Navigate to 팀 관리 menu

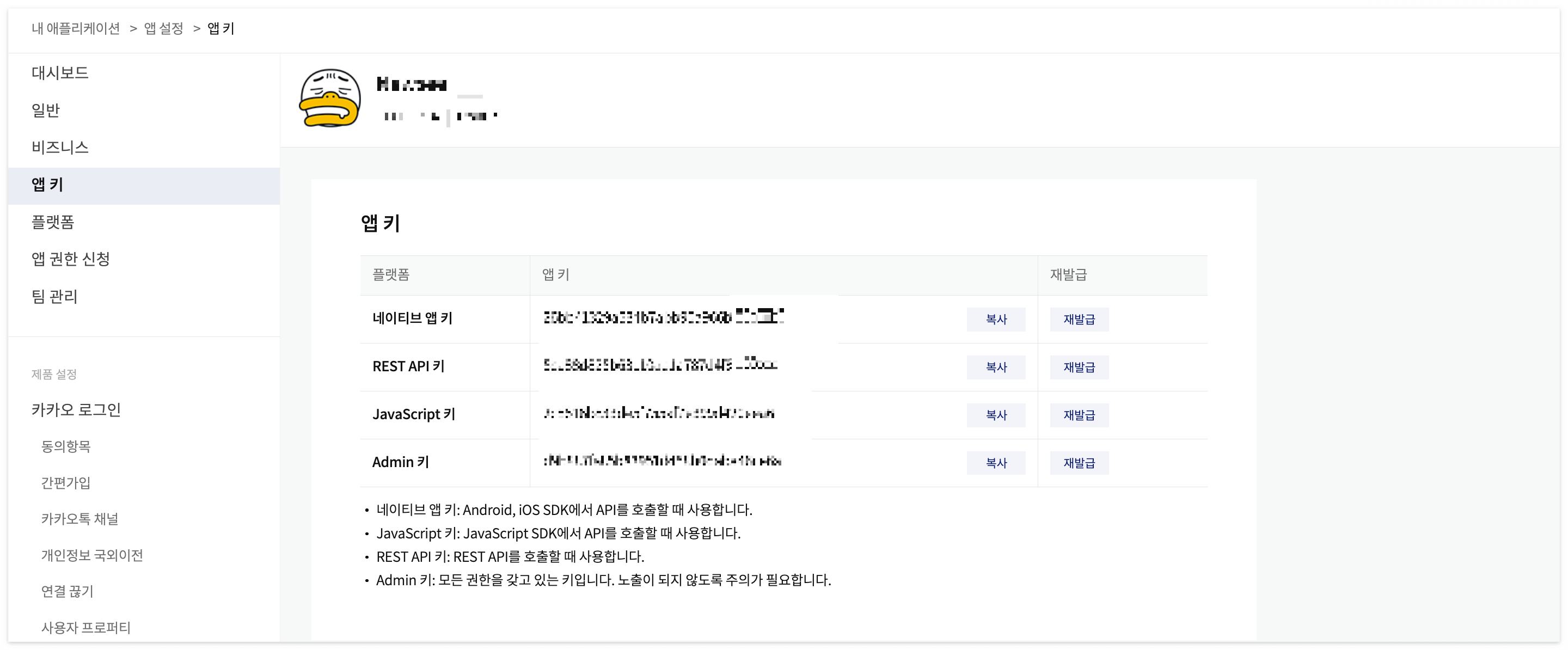tap(54, 296)
